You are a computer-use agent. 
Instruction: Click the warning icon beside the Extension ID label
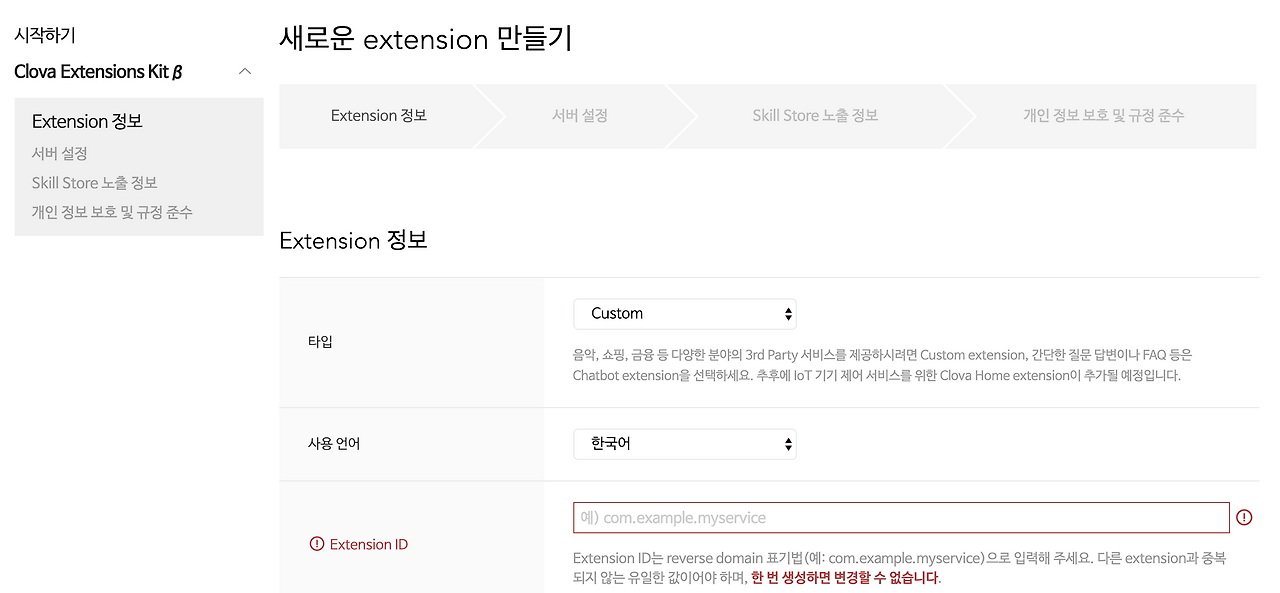(317, 544)
